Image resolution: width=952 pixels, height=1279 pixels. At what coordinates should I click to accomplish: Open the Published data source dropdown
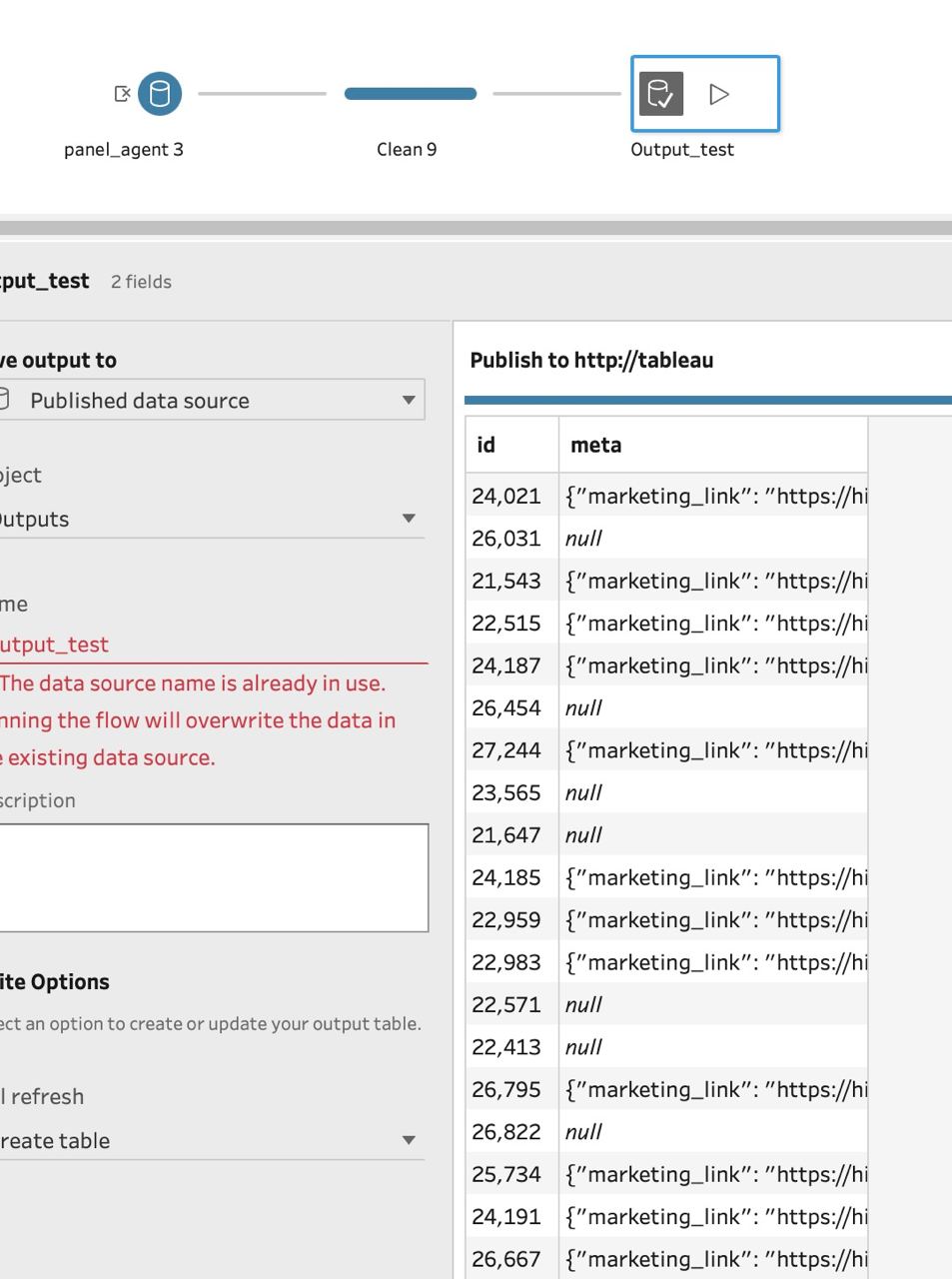point(212,400)
